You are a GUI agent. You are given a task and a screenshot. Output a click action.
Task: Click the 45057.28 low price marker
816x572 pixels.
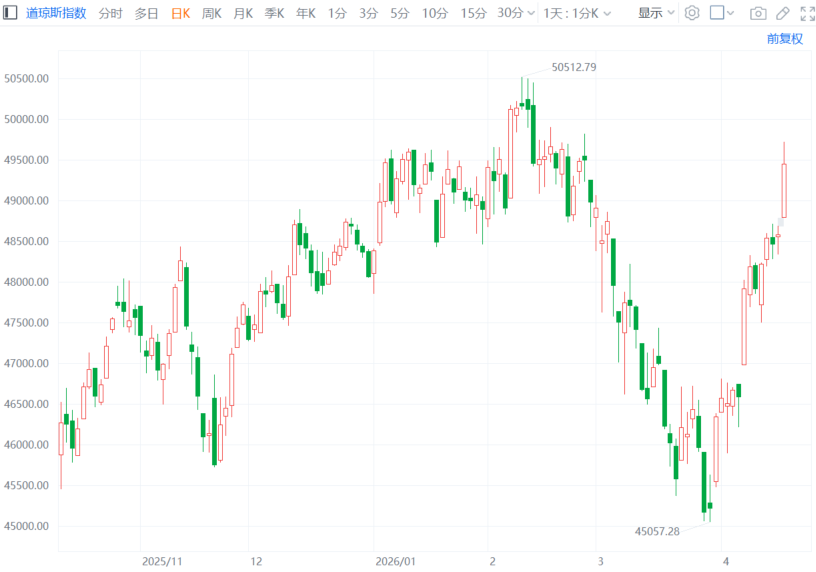657,531
